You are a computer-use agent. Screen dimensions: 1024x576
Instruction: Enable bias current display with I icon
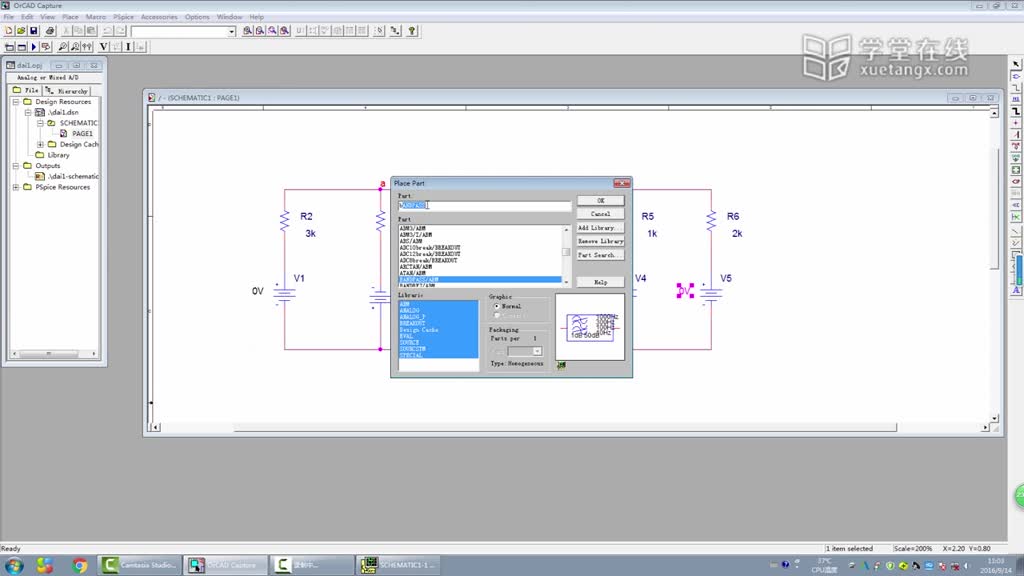point(129,46)
